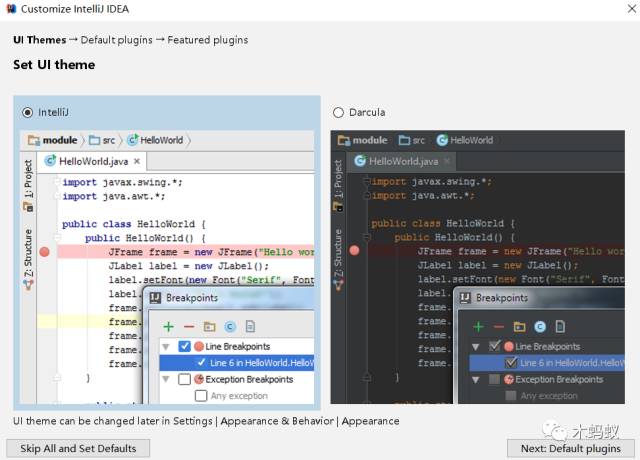Image resolution: width=640 pixels, height=460 pixels.
Task: Click group by folder icon in light preview
Action: pos(209,327)
